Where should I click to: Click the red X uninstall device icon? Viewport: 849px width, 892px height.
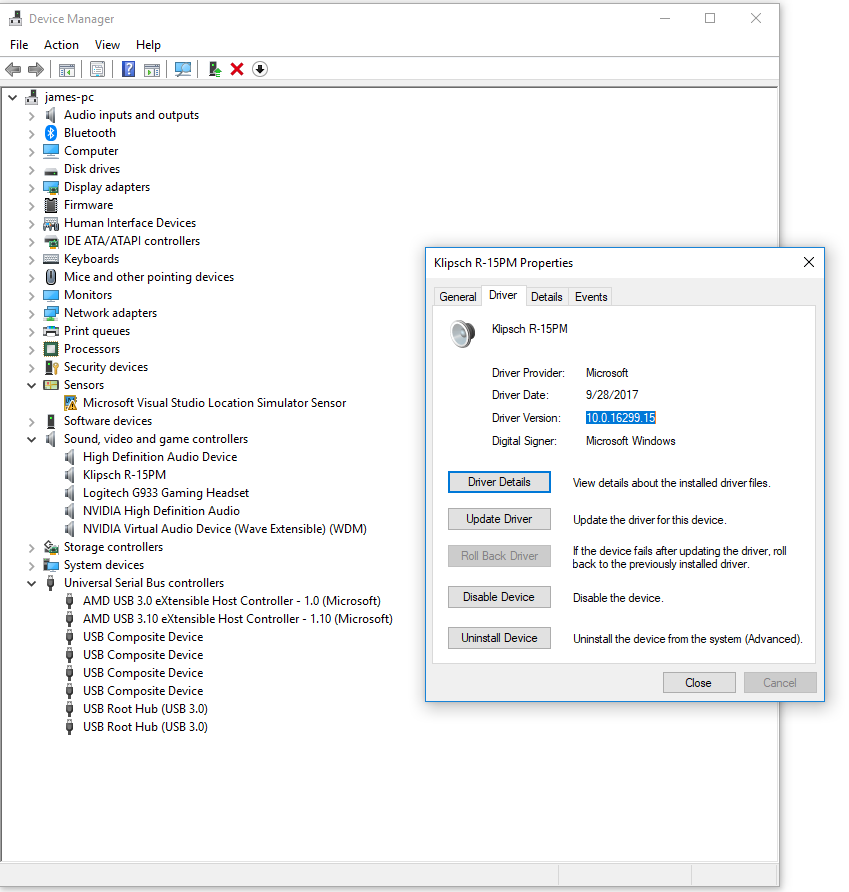pos(237,69)
